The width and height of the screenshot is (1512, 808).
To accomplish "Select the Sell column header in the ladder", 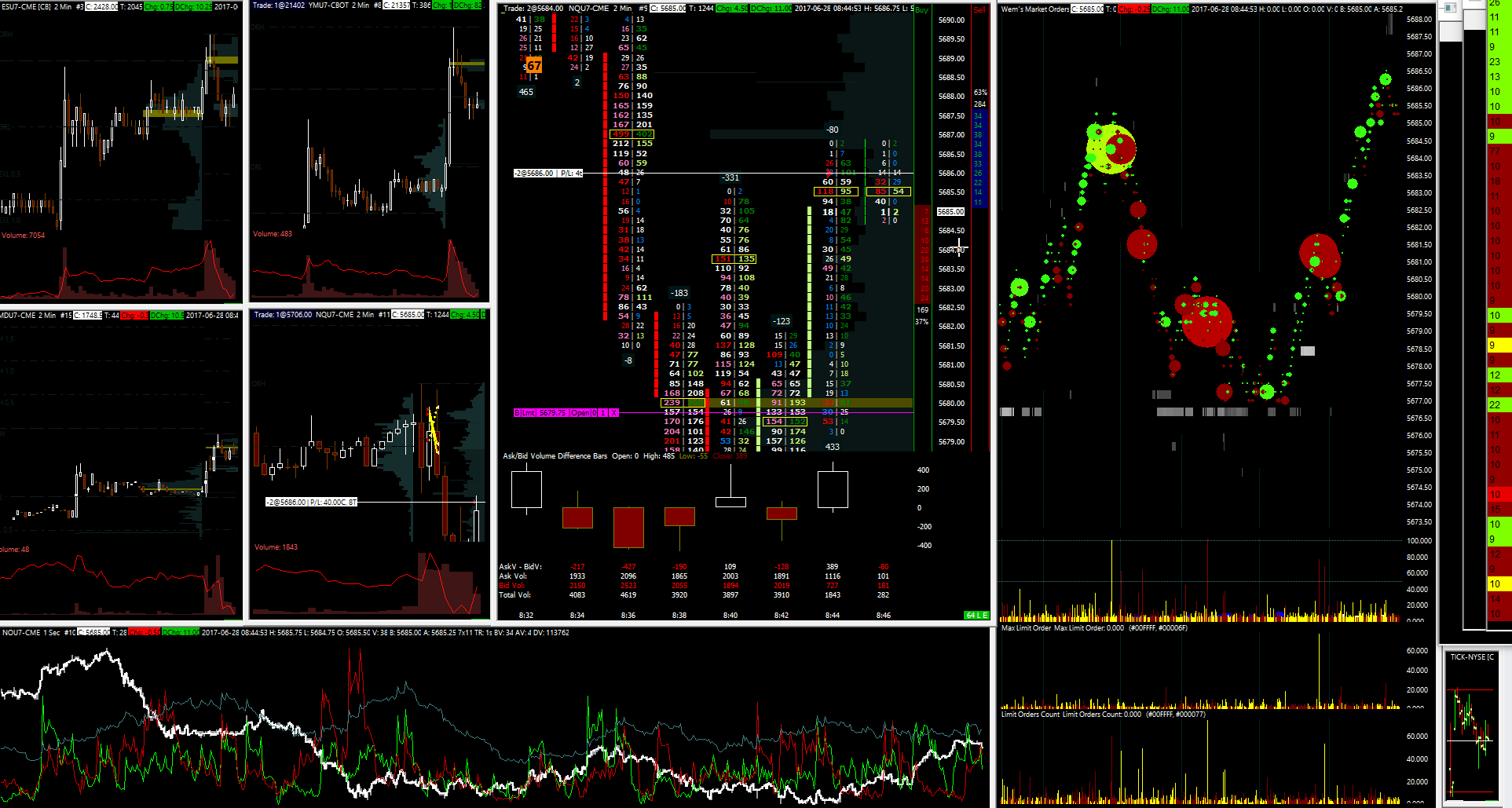I will (x=979, y=10).
